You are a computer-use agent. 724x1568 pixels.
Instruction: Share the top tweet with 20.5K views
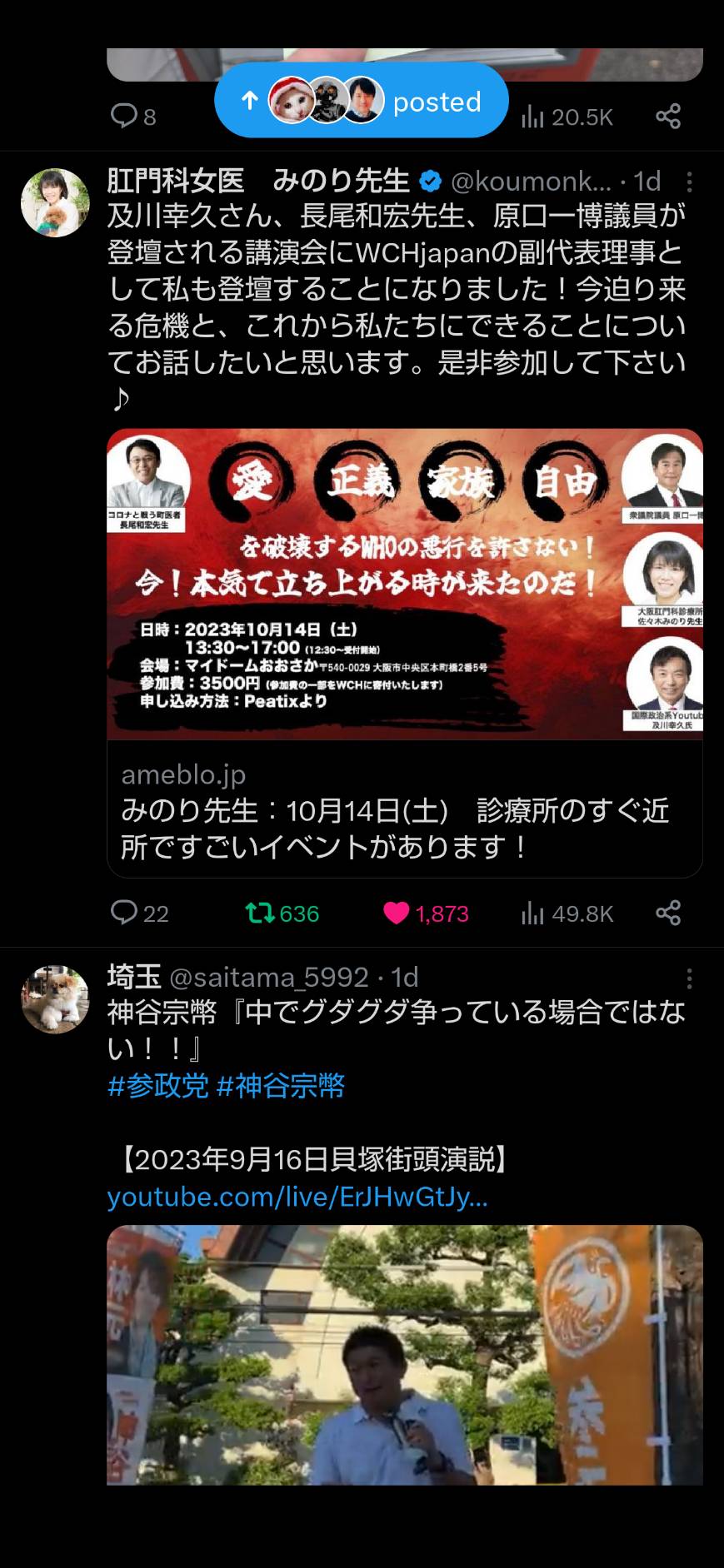pyautogui.click(x=668, y=116)
